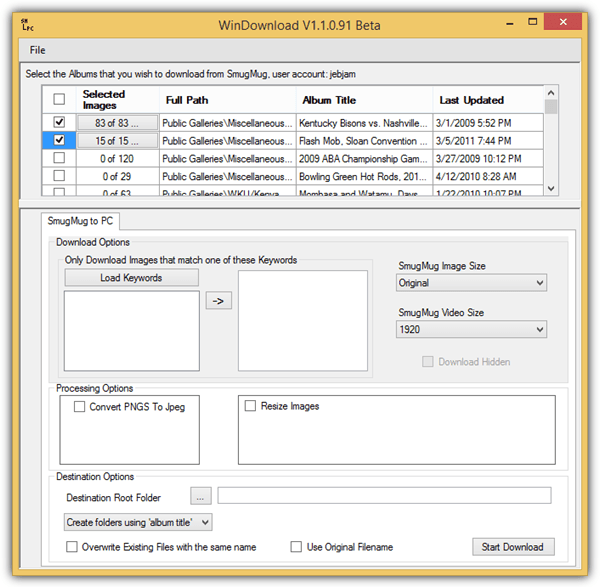Screen dimensions: 600x587
Task: Sort by Full Path column header
Action: point(228,99)
